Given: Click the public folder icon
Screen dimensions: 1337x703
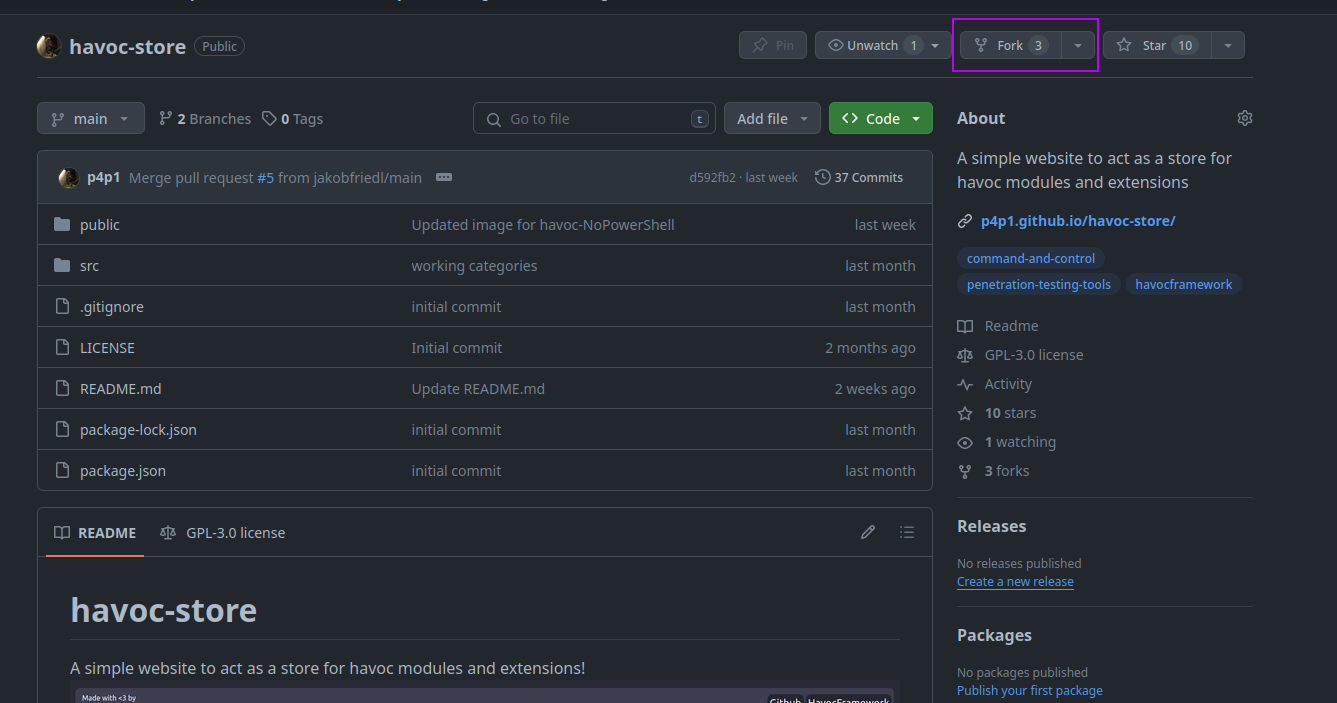Looking at the screenshot, I should [62, 224].
